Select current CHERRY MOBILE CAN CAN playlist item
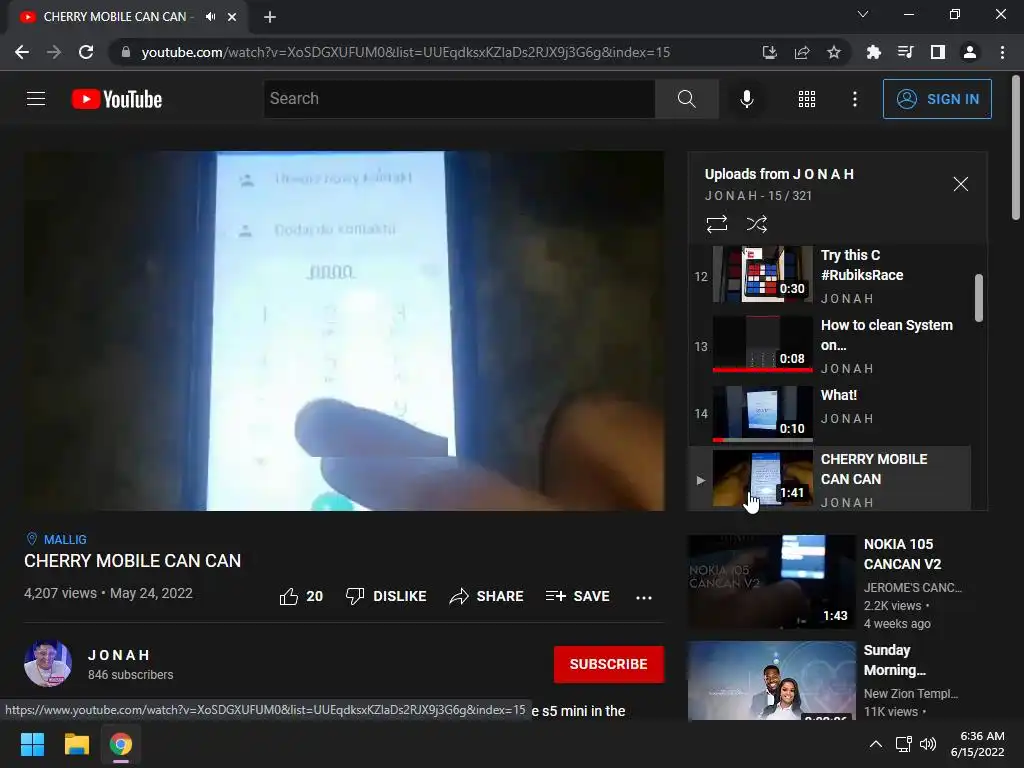The width and height of the screenshot is (1024, 768). pos(830,478)
